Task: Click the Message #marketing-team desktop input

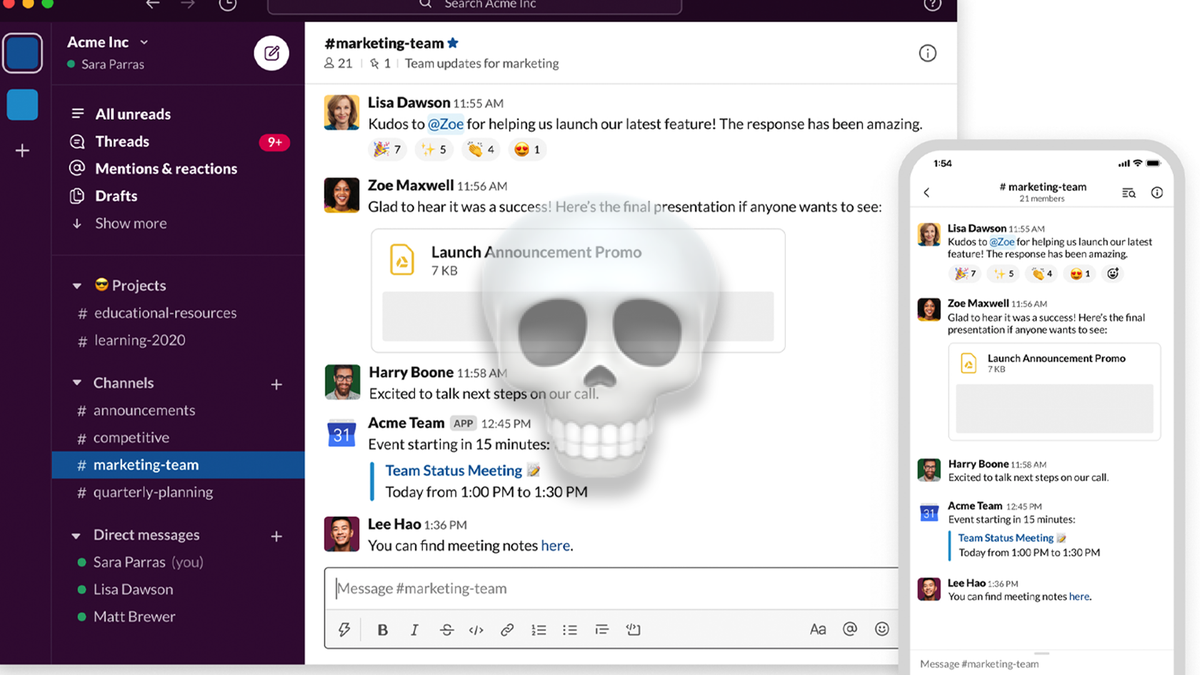Action: [x=611, y=588]
